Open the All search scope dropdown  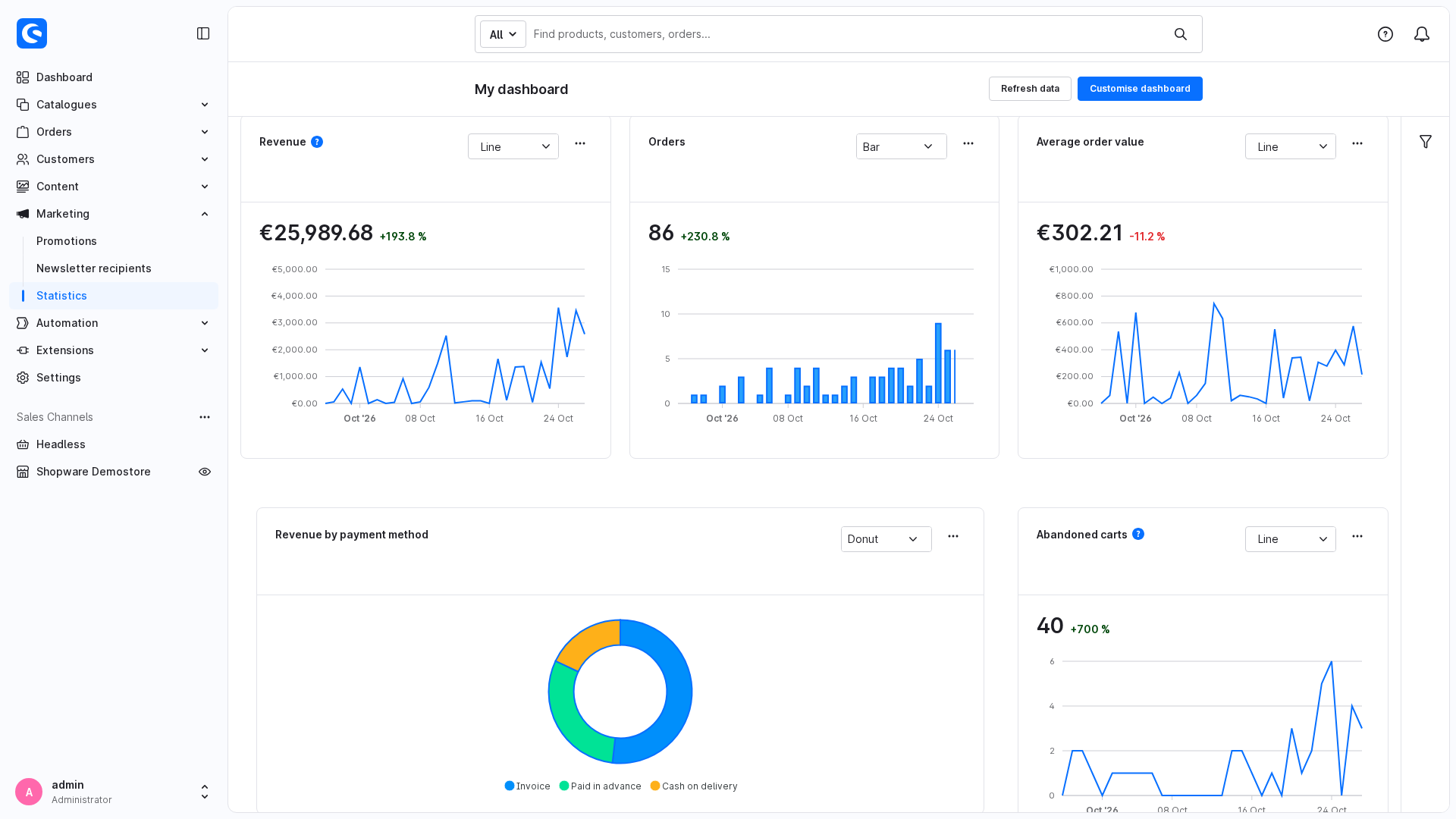(503, 34)
